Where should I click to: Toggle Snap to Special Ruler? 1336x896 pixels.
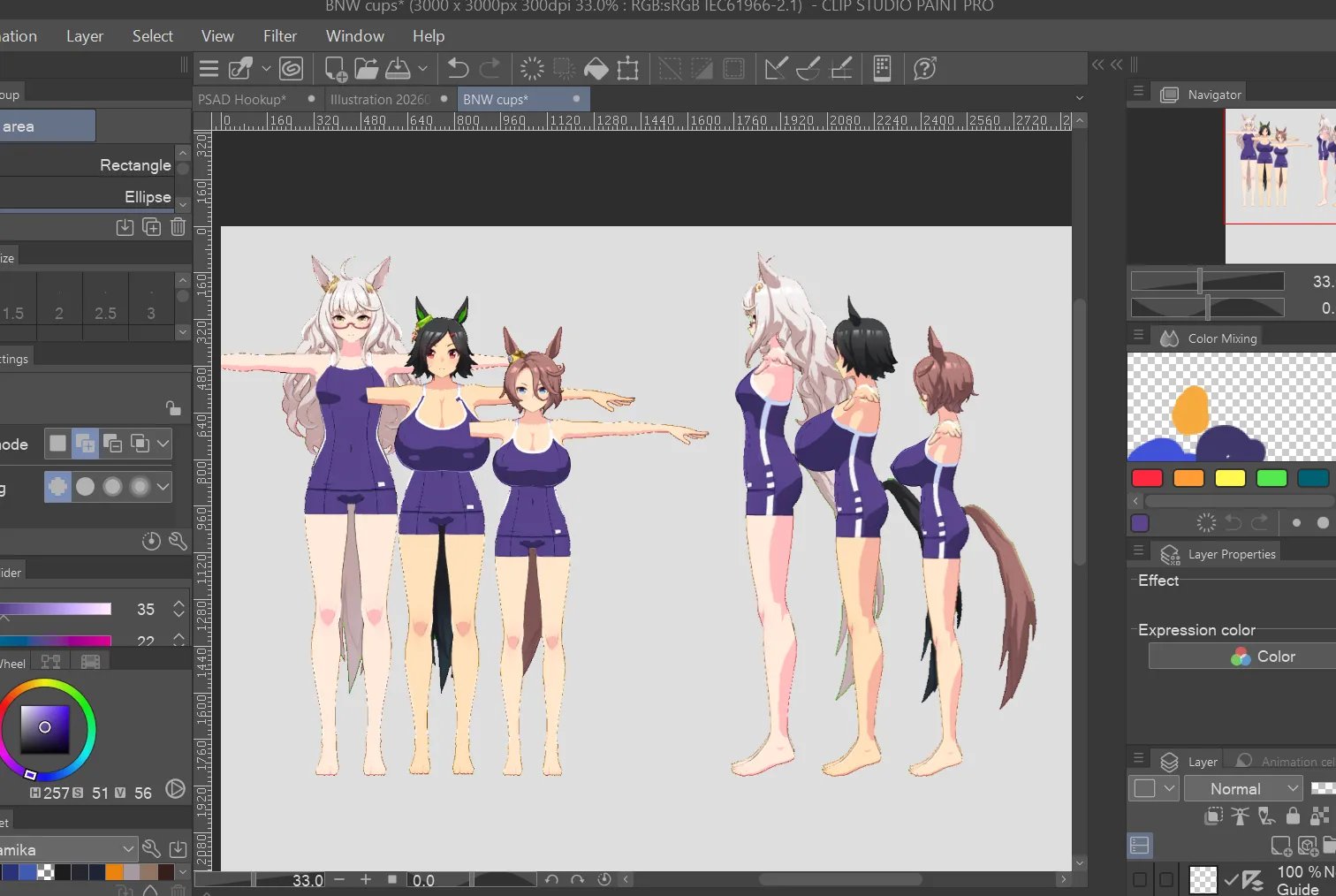pyautogui.click(x=808, y=69)
